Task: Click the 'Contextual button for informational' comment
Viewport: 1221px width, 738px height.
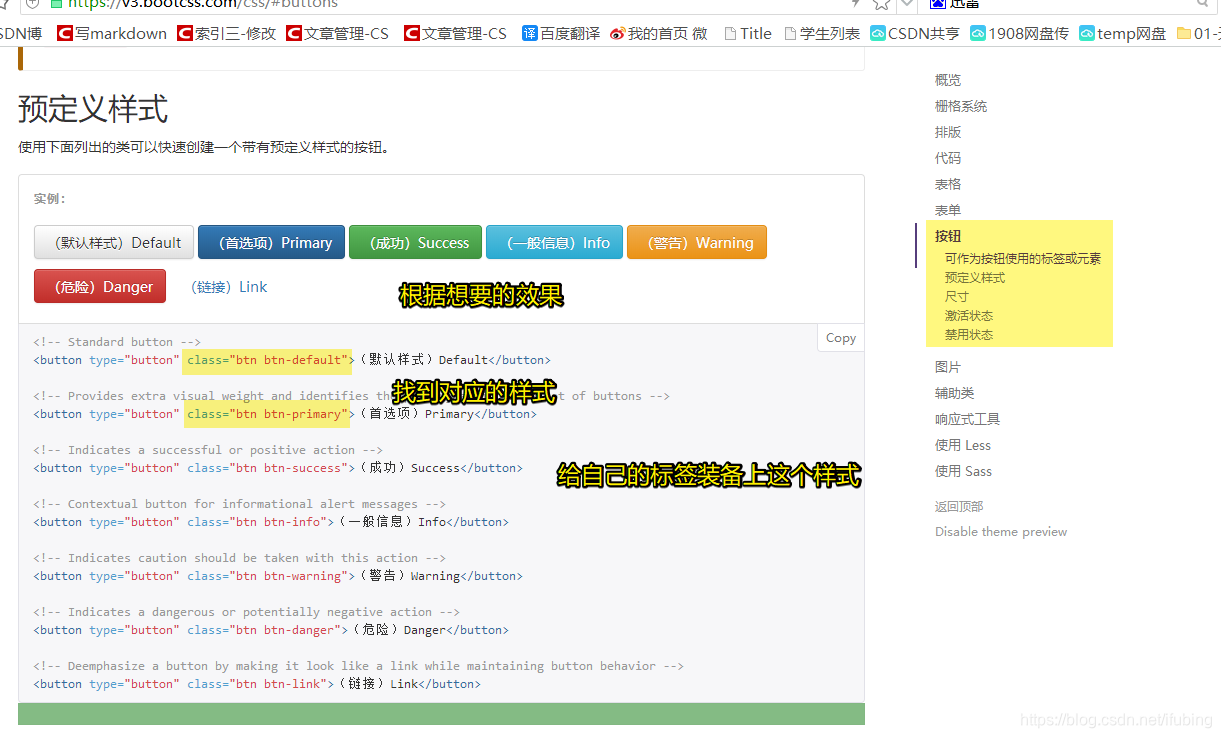Action: click(240, 503)
